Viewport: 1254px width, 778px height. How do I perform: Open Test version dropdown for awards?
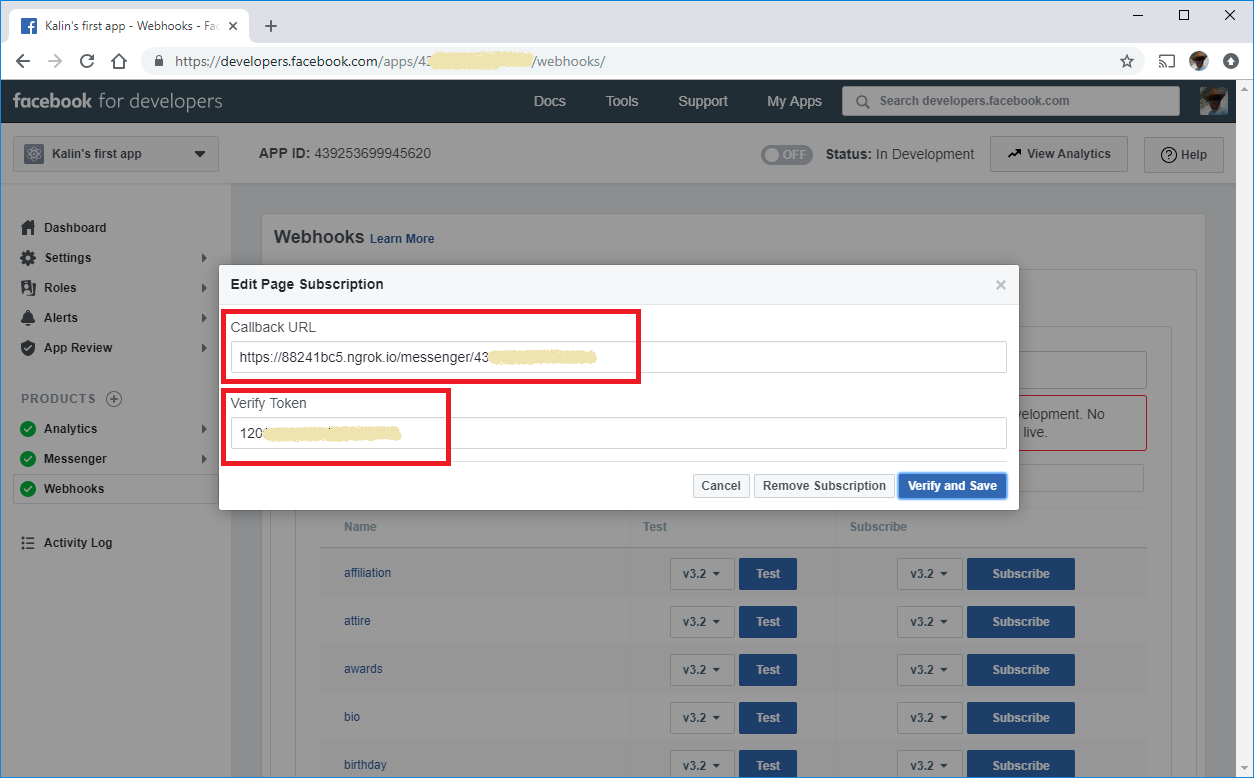point(702,670)
